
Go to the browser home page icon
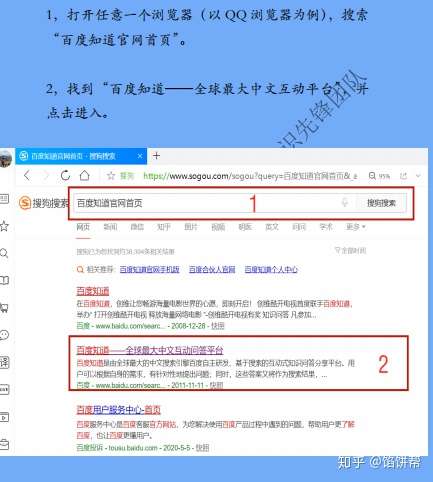click(85, 175)
